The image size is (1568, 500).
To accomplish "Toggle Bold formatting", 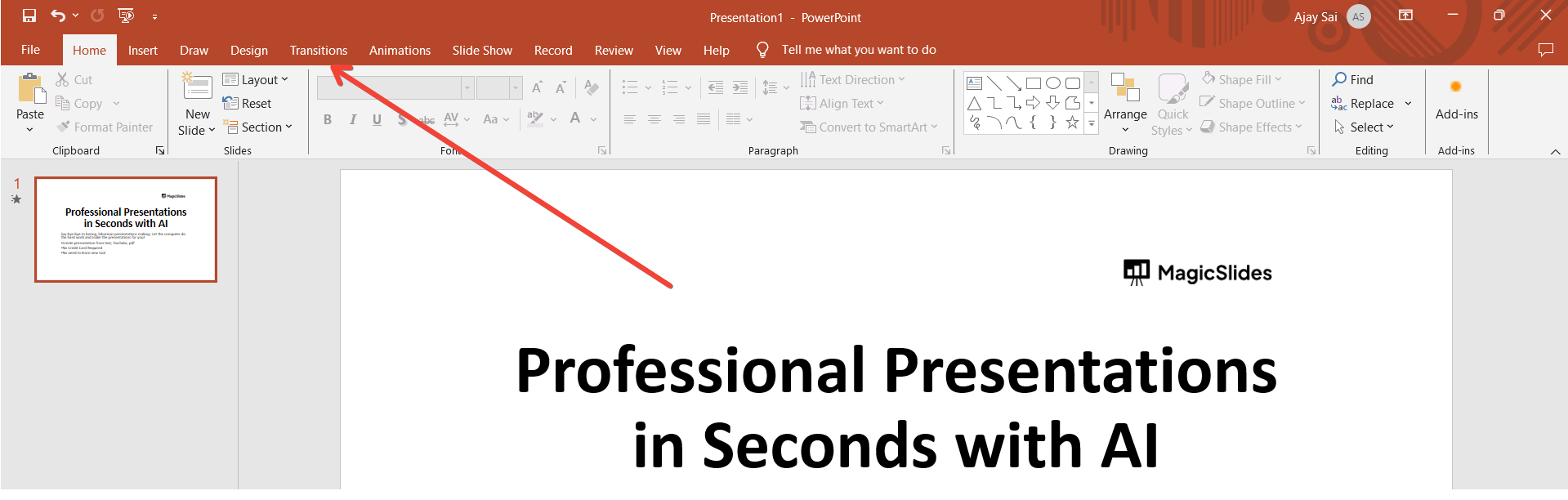I will (328, 119).
